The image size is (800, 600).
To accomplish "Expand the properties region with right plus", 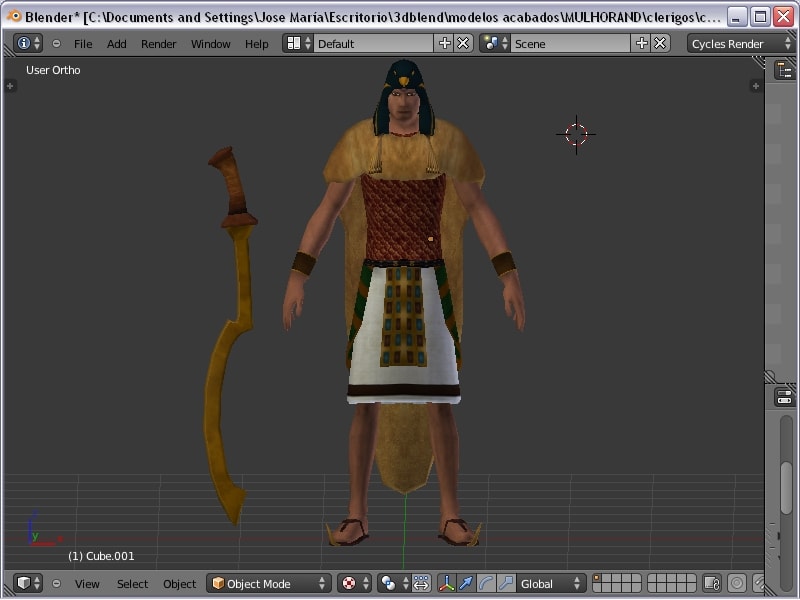I will tap(756, 86).
